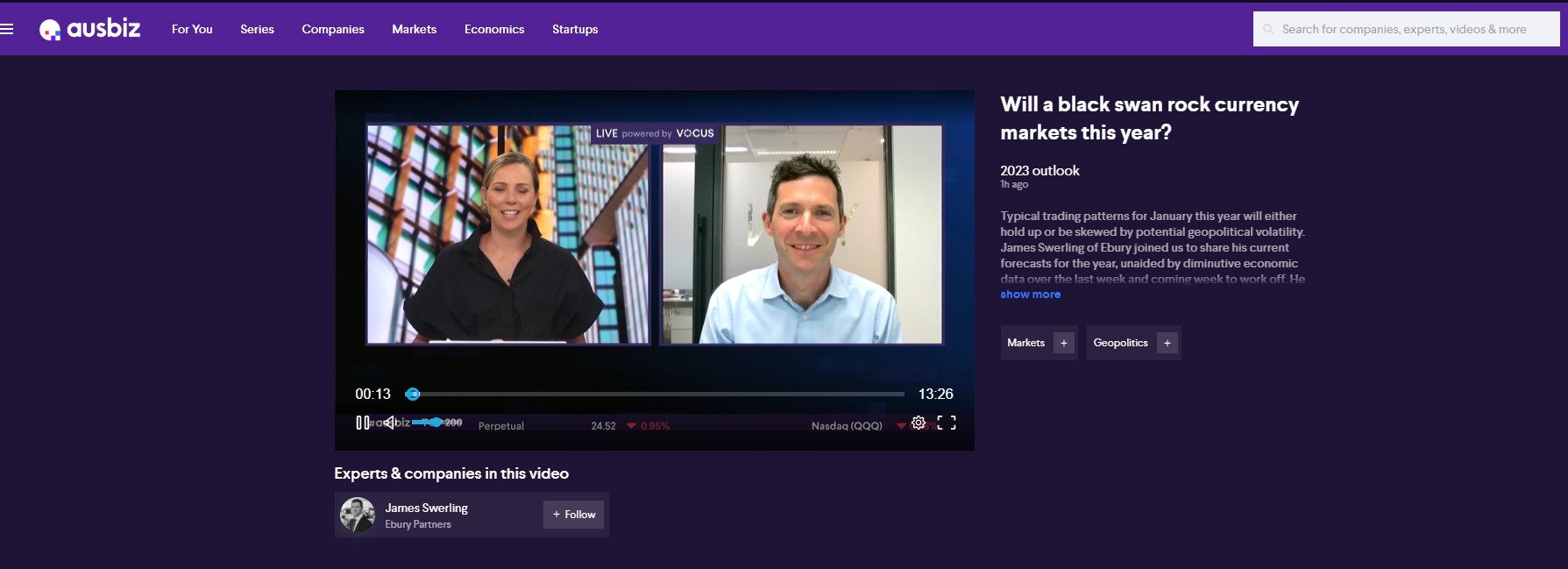The image size is (1568, 569).
Task: Open James Swerling's expert page
Action: coord(426,508)
